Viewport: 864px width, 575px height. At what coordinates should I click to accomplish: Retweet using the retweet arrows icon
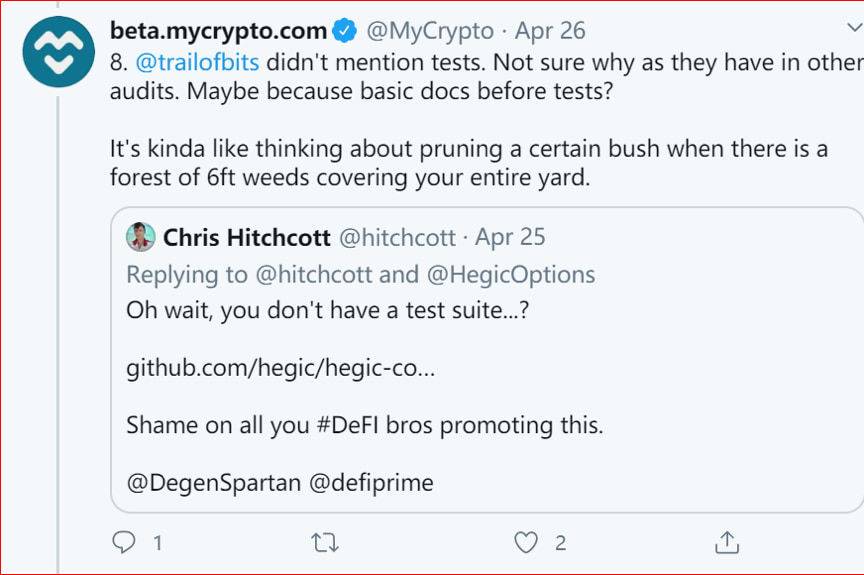coord(325,543)
